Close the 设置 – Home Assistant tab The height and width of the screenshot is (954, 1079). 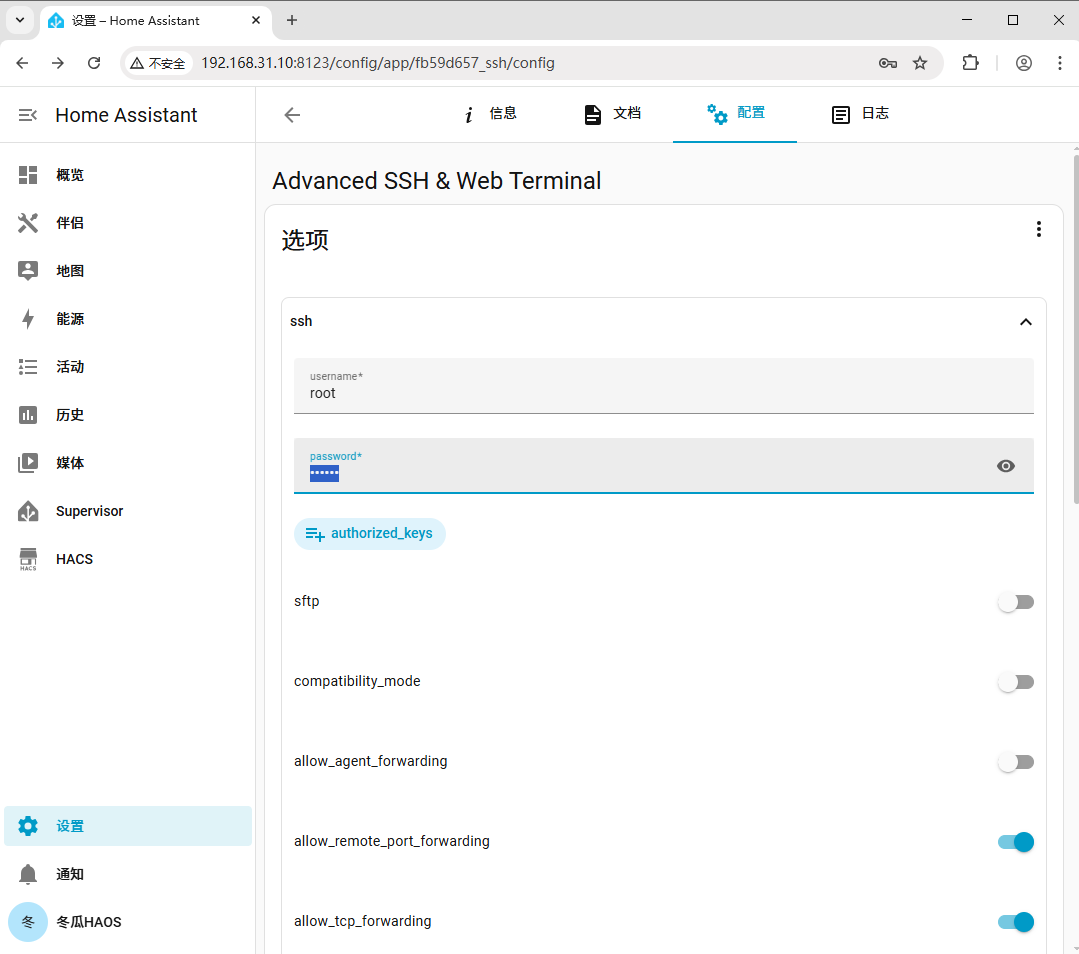pos(256,20)
